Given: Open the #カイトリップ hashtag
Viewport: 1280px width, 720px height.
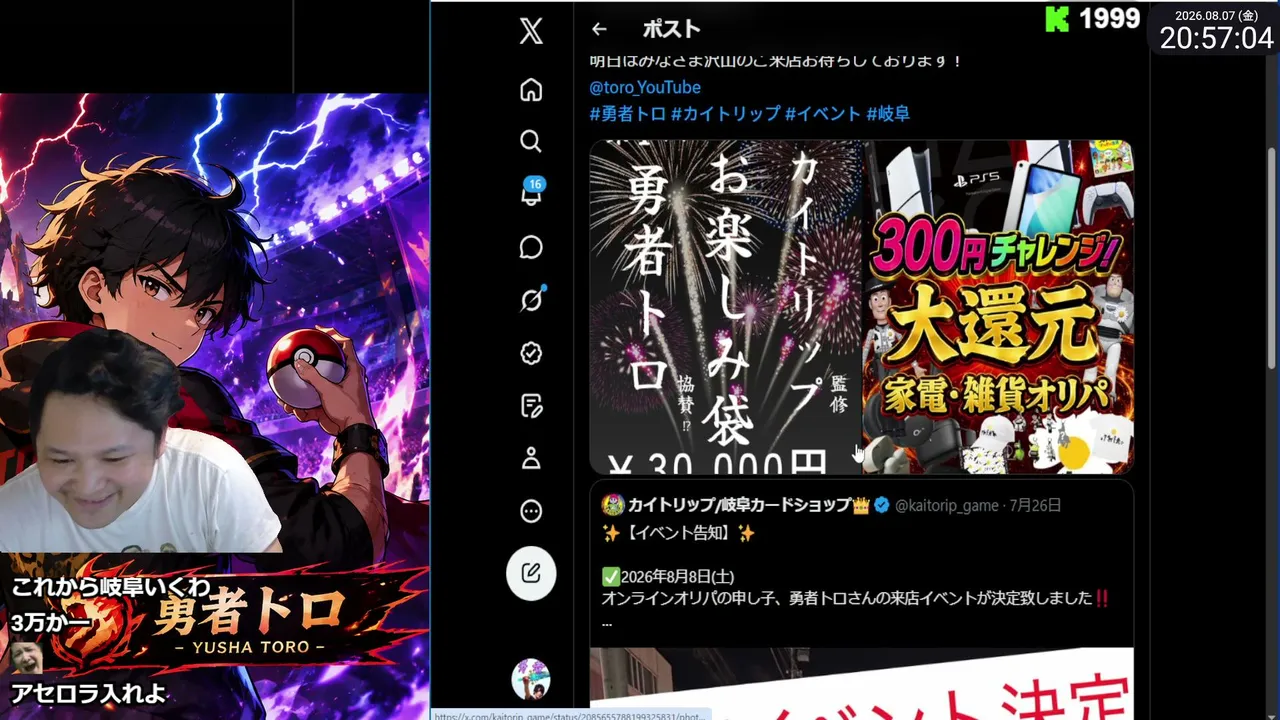Looking at the screenshot, I should [725, 114].
